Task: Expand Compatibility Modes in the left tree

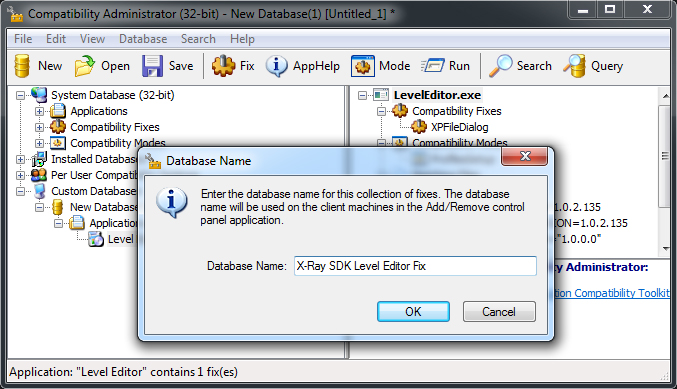Action: 39,143
